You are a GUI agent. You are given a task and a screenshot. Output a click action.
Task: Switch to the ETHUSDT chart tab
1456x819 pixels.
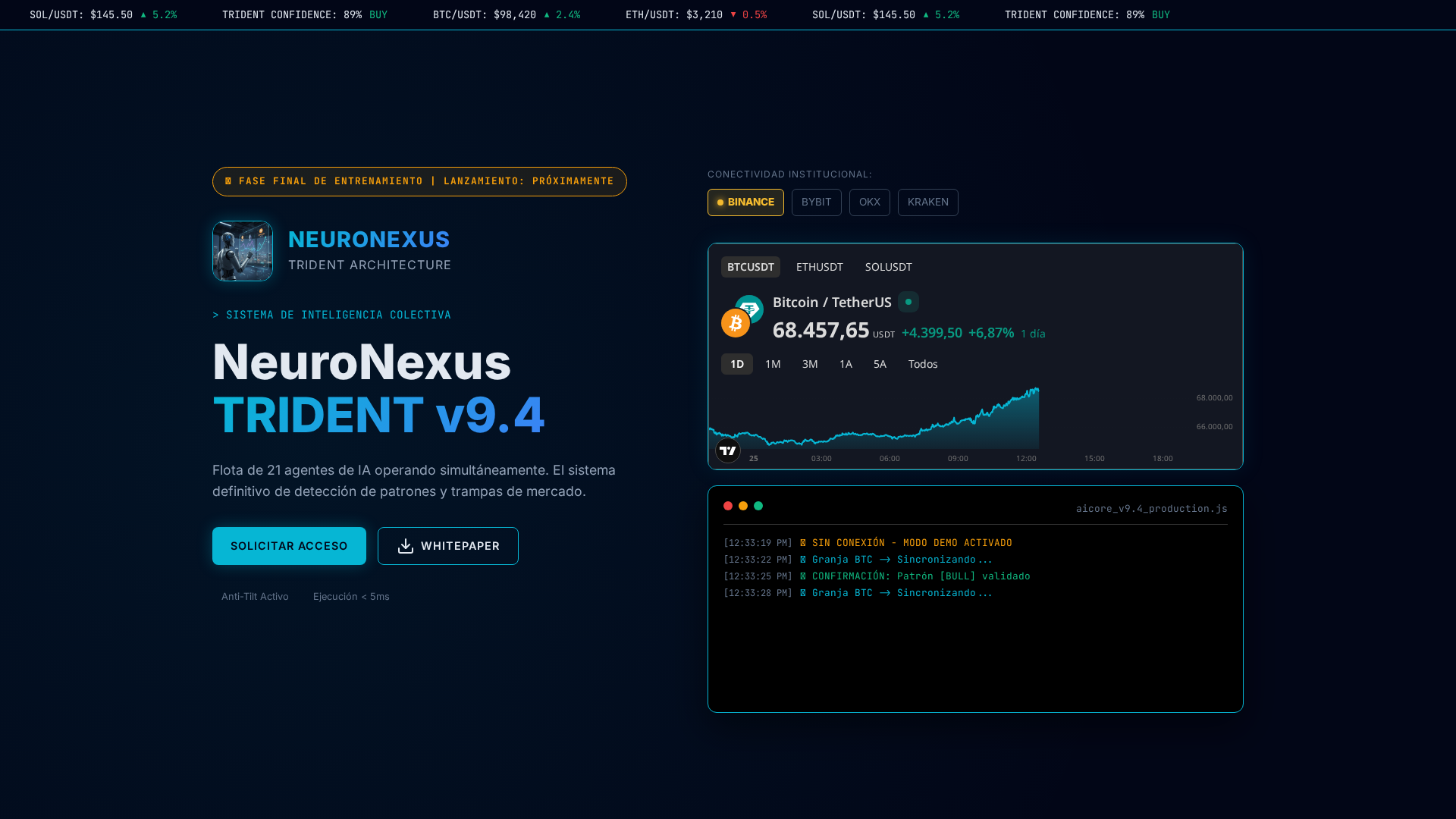(820, 267)
